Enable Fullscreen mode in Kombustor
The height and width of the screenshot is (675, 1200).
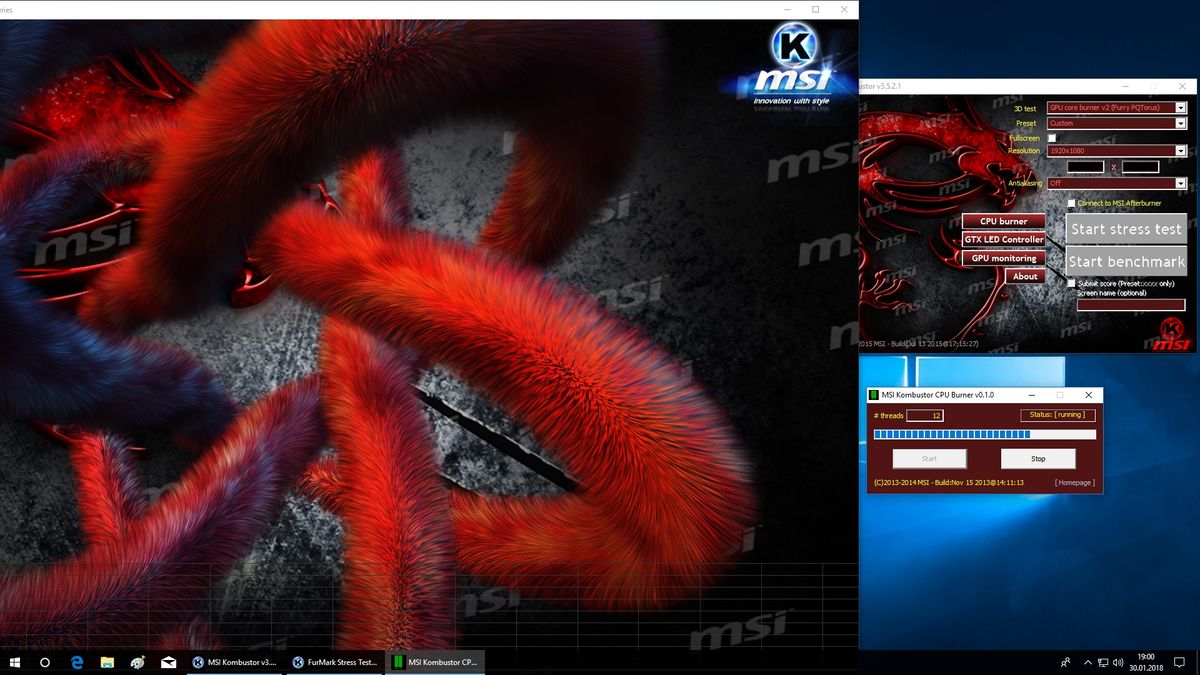tap(1050, 137)
